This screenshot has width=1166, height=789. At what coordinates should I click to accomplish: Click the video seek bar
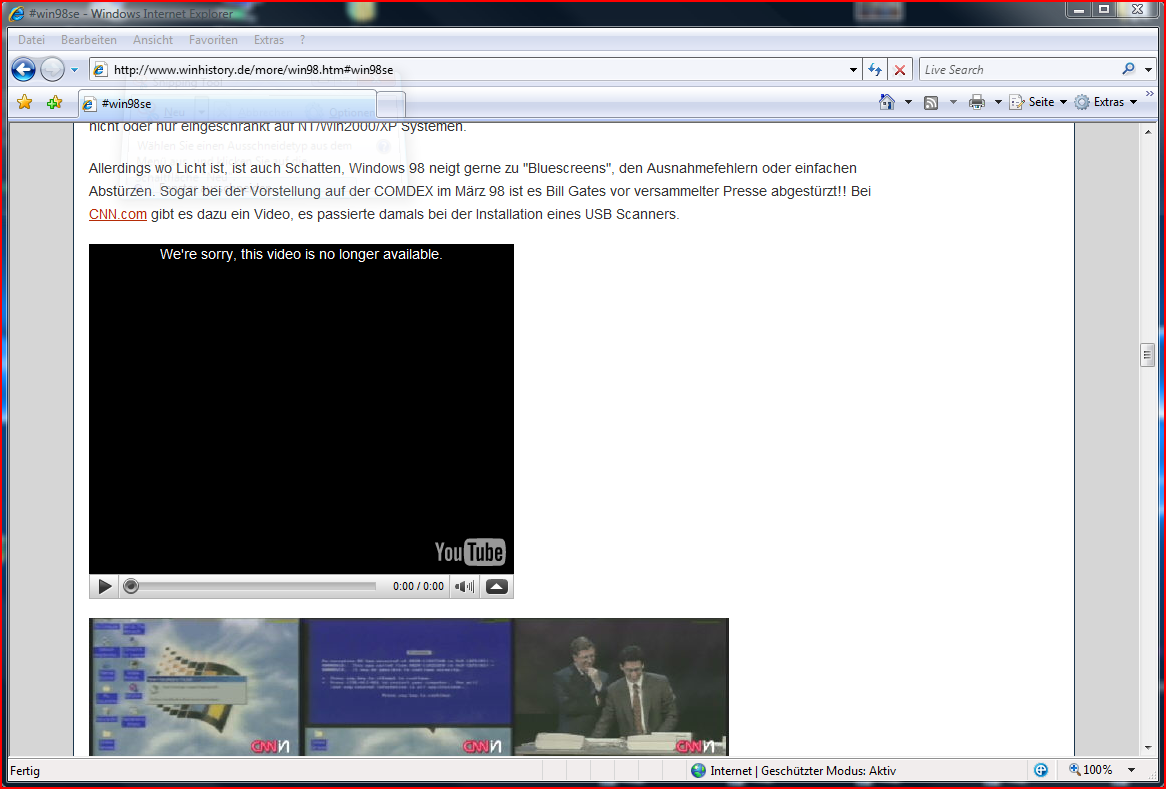250,586
